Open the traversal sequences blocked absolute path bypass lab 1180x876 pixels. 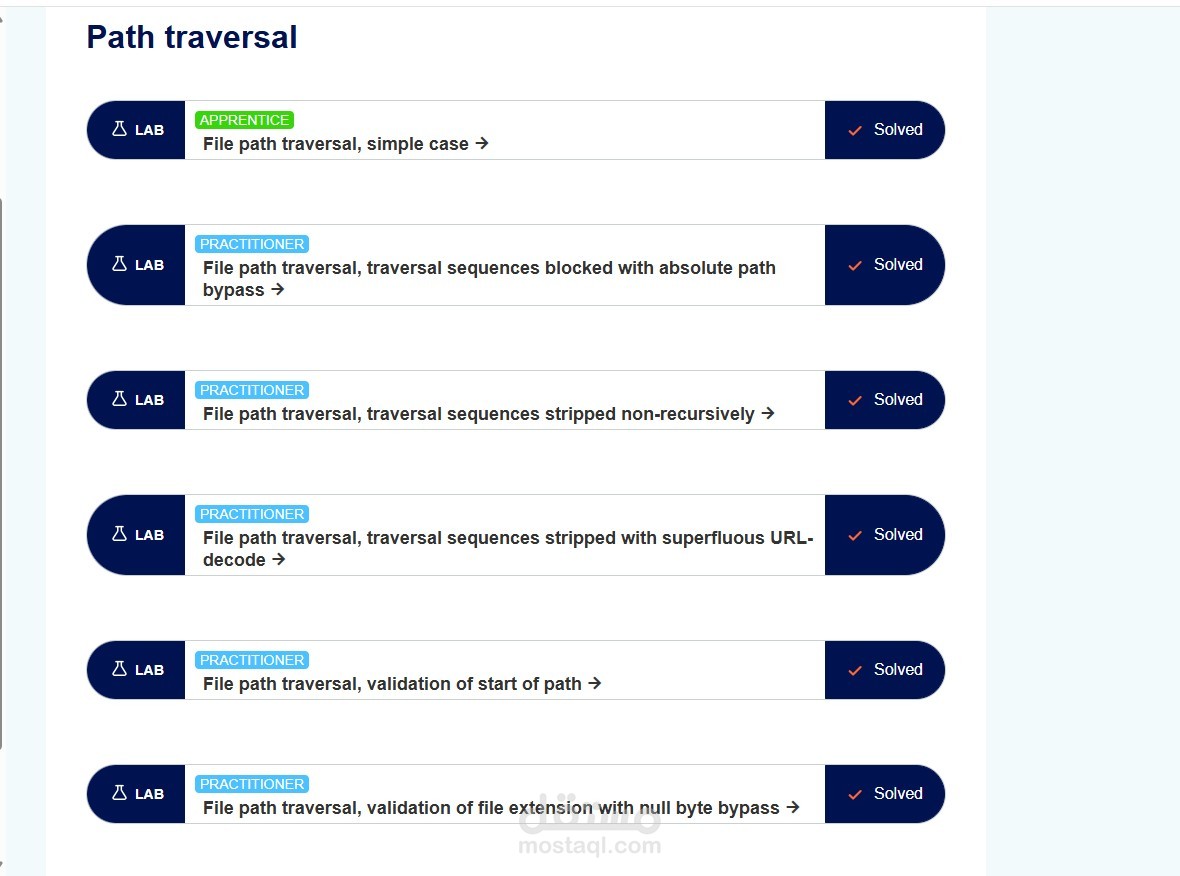click(x=488, y=267)
